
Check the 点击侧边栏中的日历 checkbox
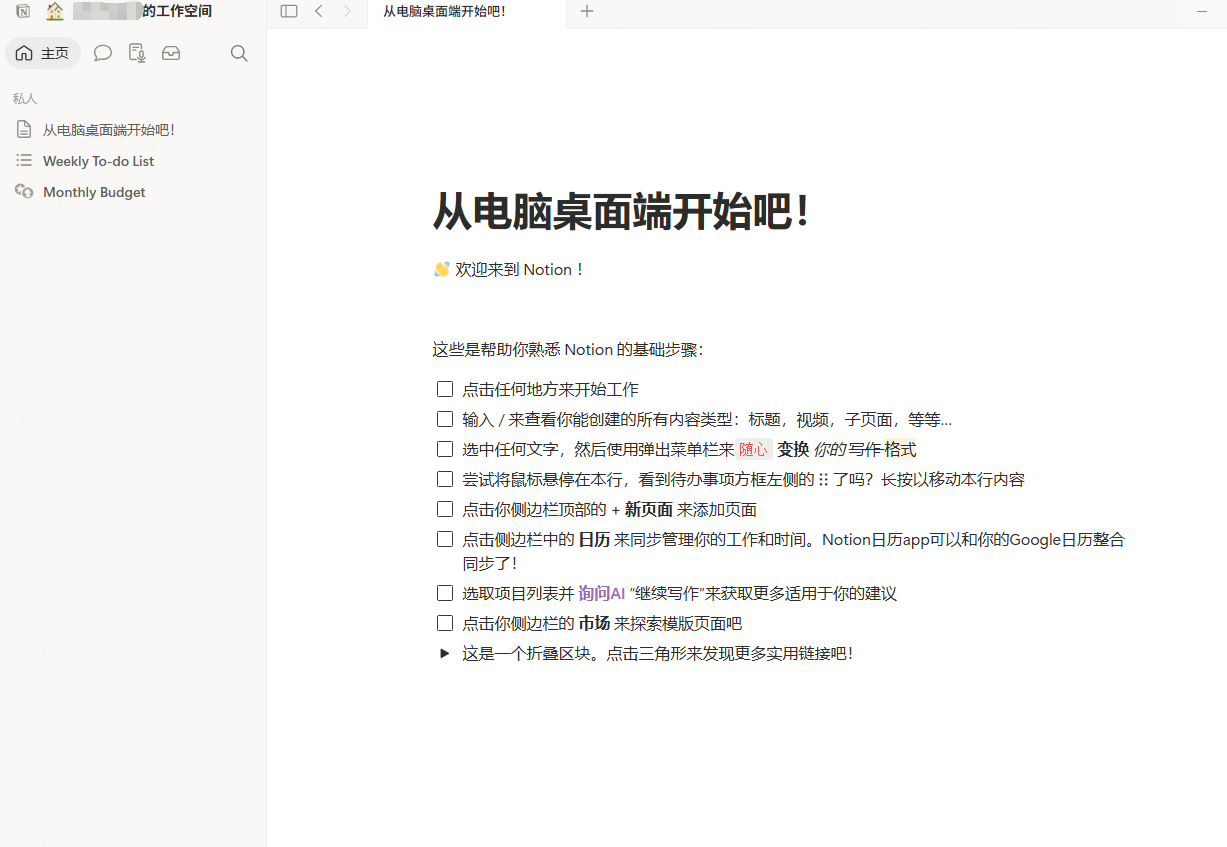[x=445, y=539]
